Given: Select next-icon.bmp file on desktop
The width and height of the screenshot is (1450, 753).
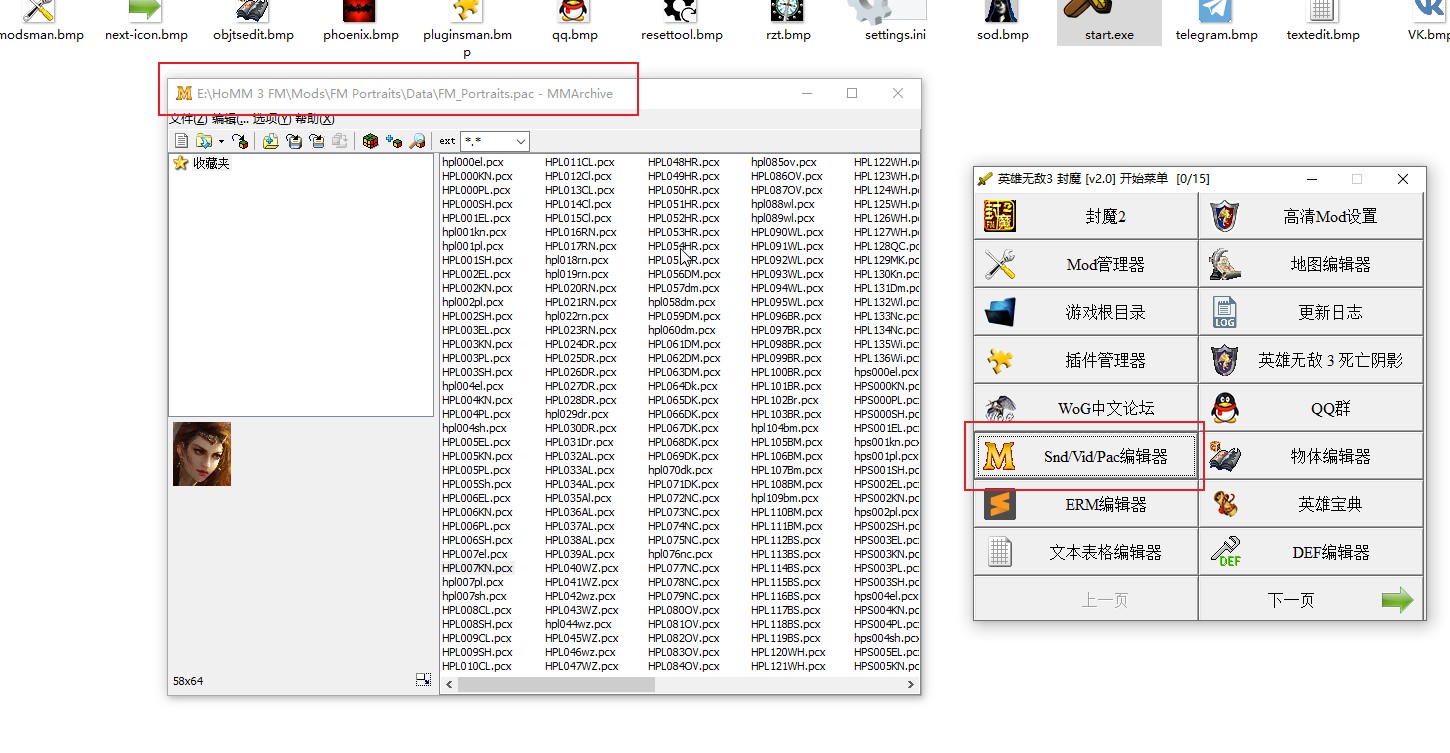Looking at the screenshot, I should [x=146, y=22].
